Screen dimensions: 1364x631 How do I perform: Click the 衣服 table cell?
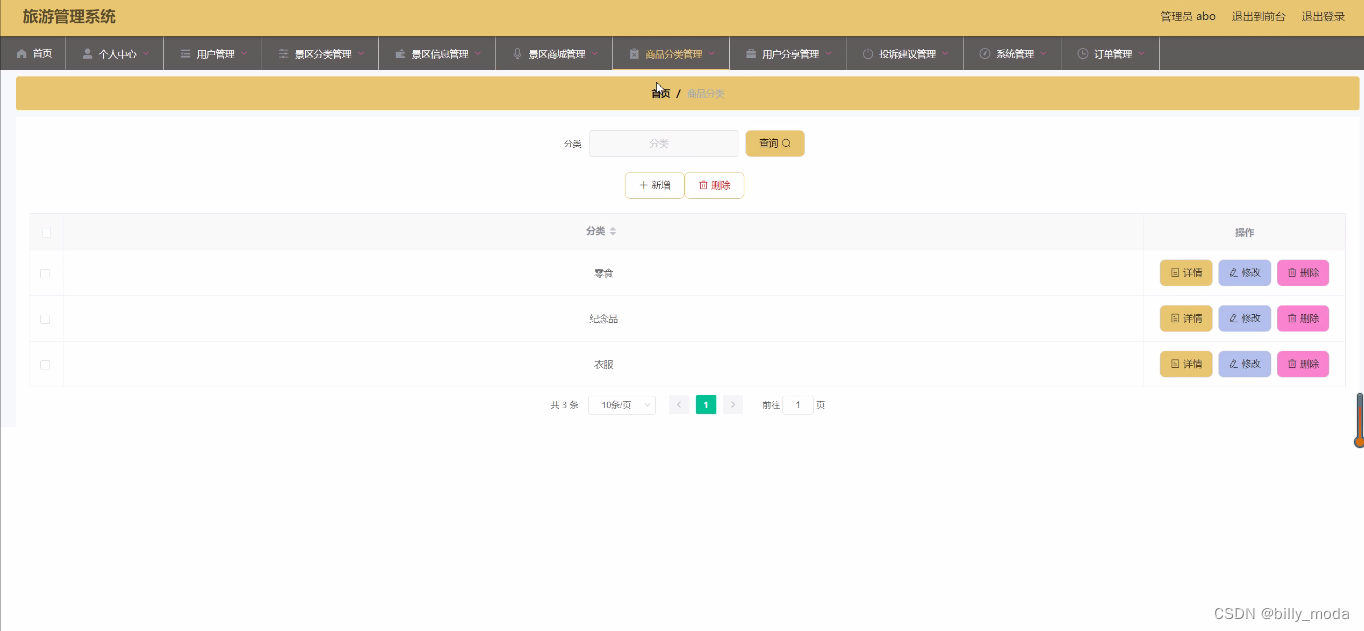pyautogui.click(x=603, y=365)
